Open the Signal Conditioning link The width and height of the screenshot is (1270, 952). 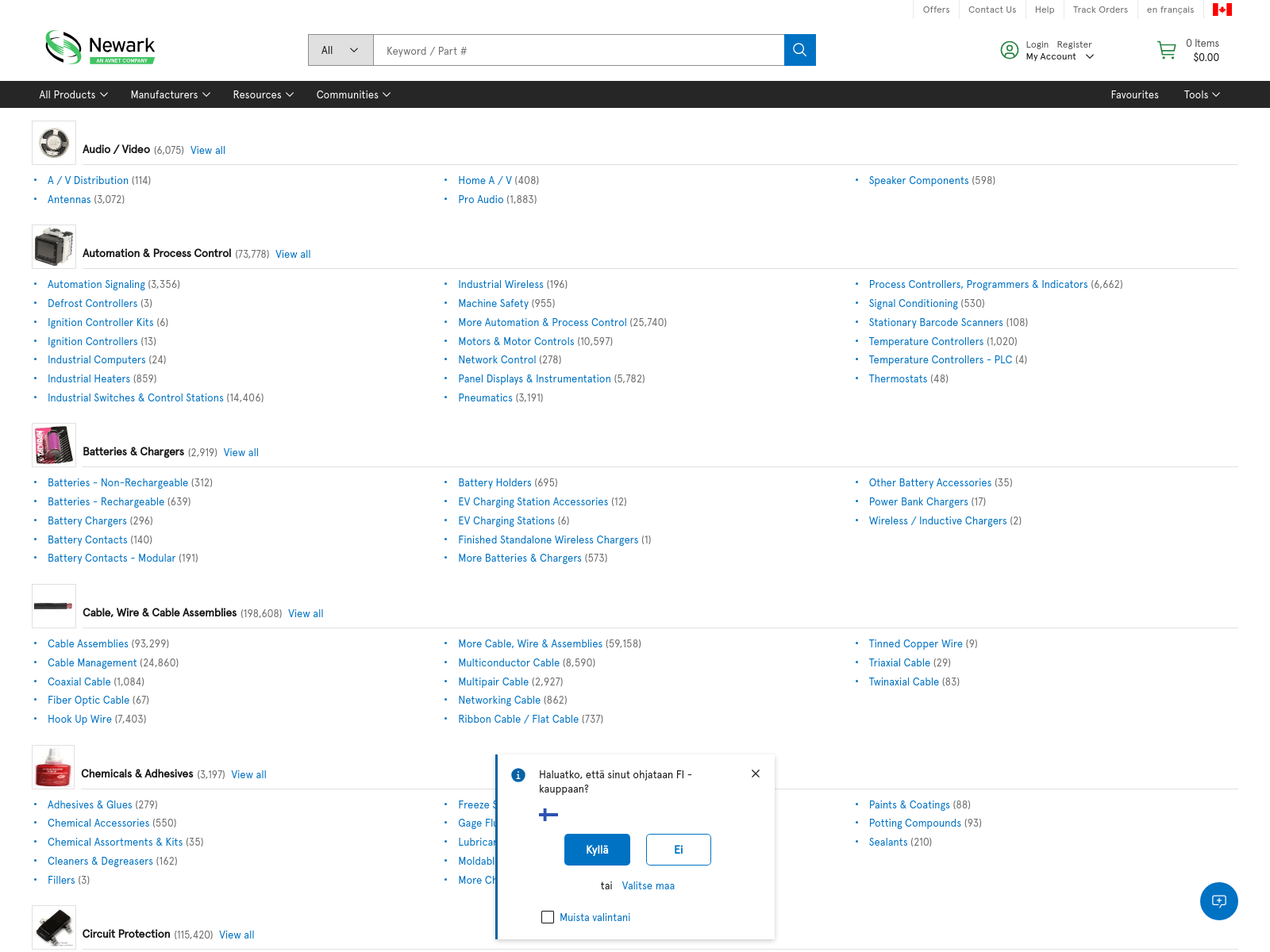(x=913, y=303)
